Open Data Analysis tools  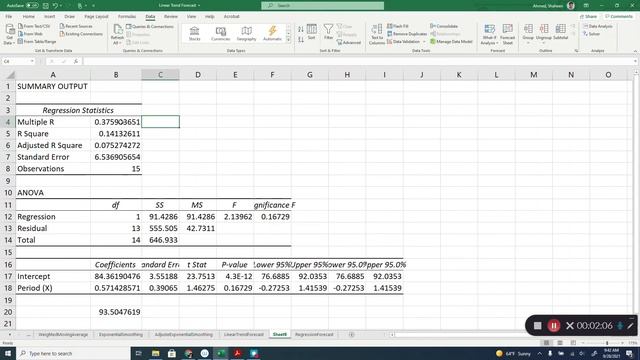pos(598,26)
